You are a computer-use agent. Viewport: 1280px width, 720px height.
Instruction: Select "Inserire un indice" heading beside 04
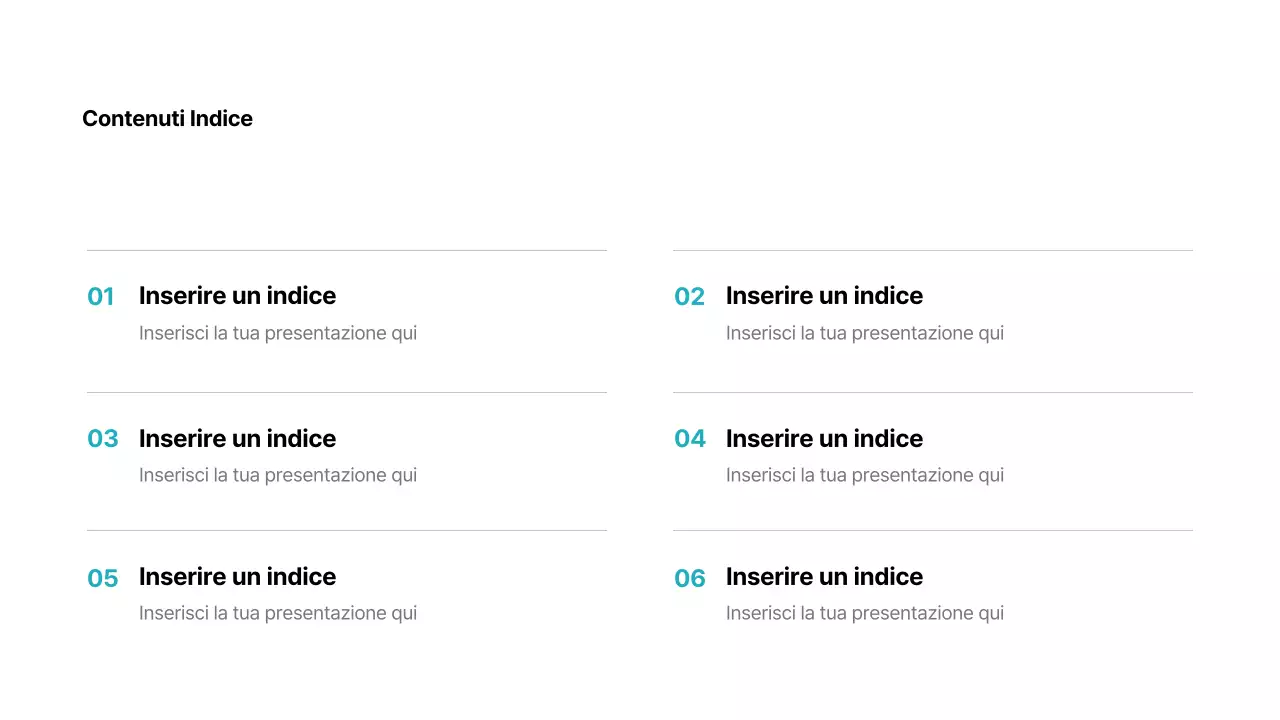(824, 439)
